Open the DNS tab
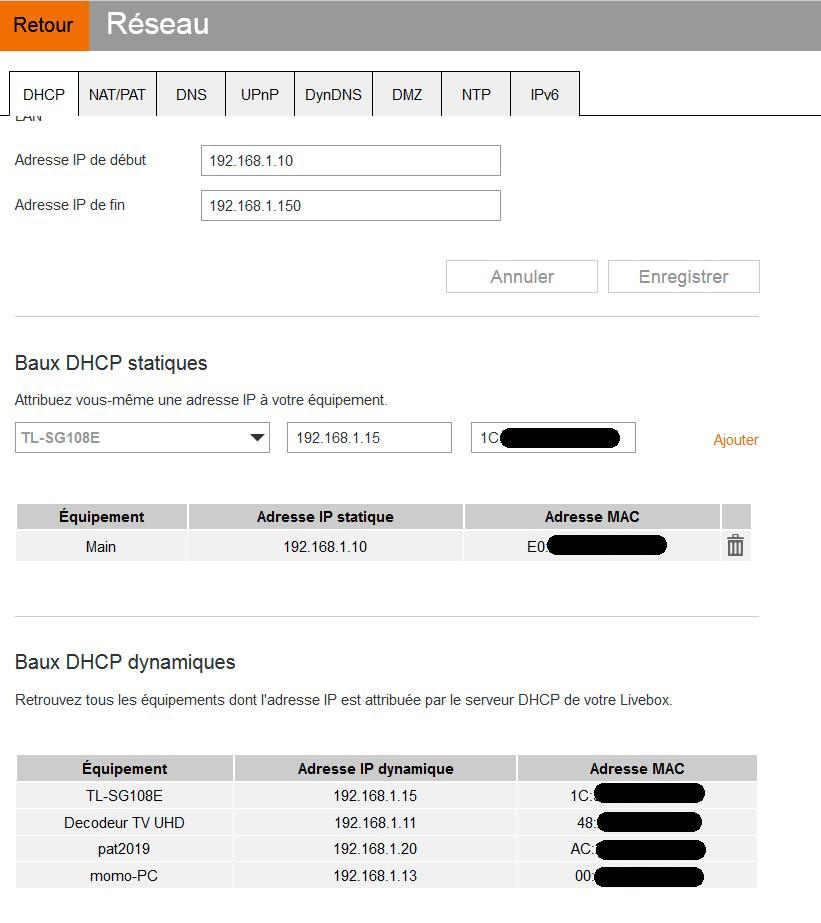This screenshot has height=923, width=821. pos(191,95)
